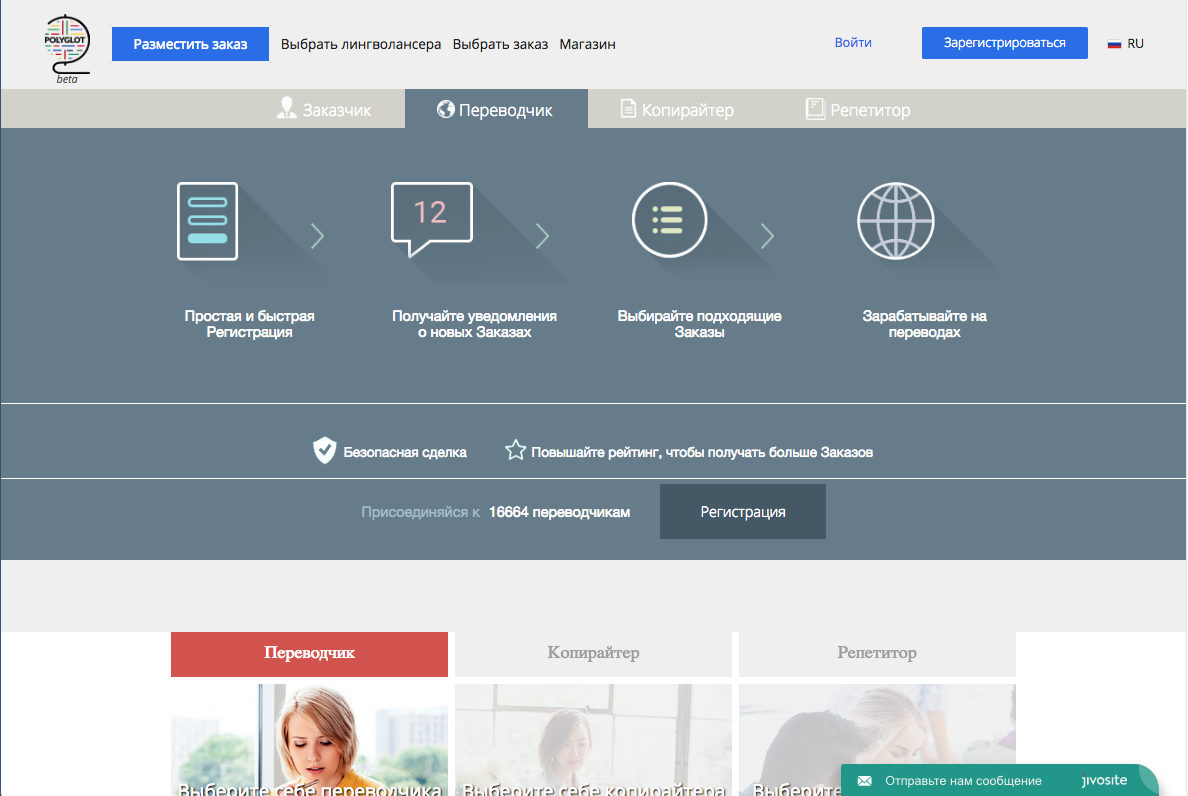
Task: Click 'Безопасная сделка' text
Action: coord(405,452)
